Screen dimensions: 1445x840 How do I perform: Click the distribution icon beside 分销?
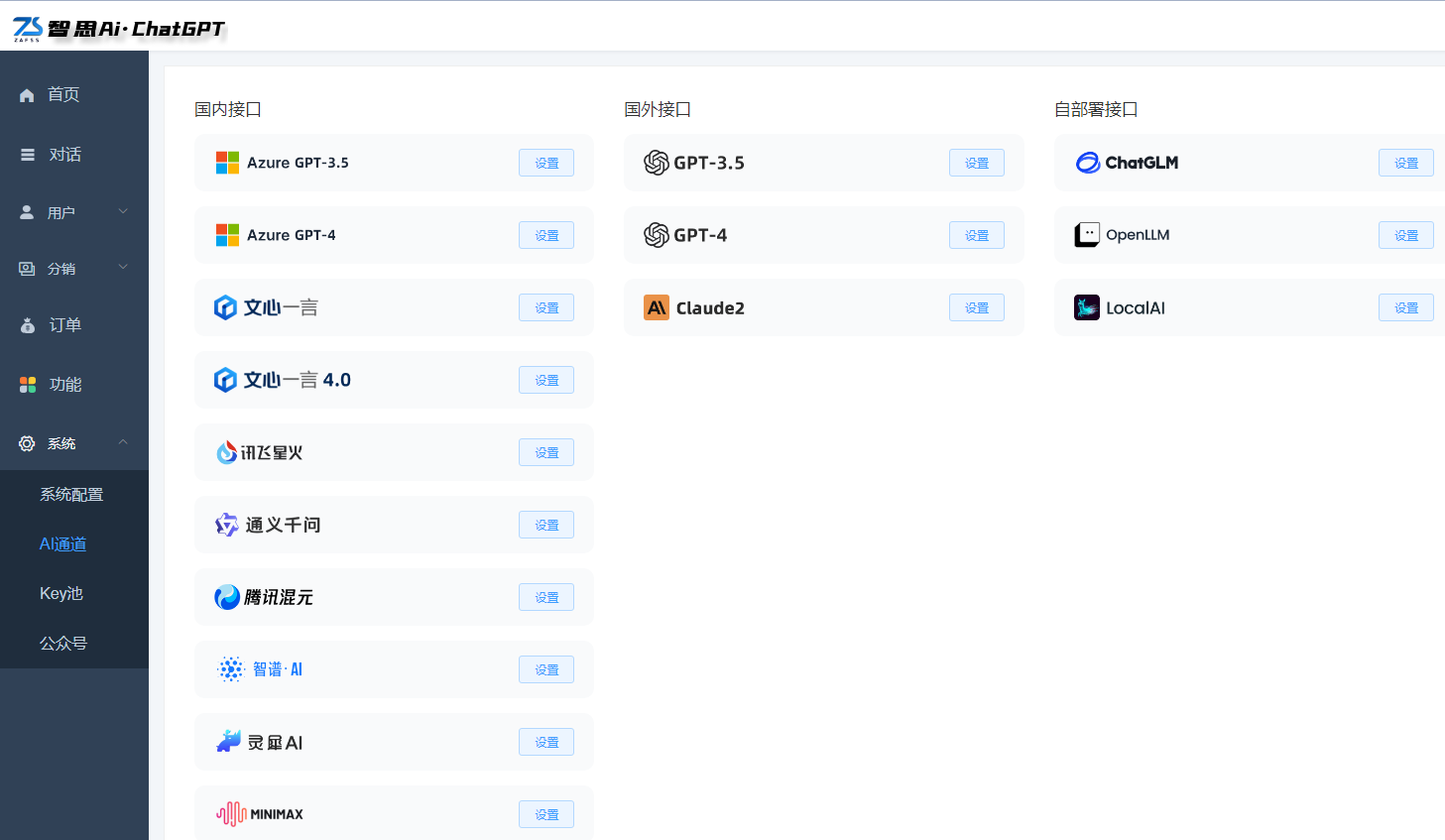(x=27, y=269)
